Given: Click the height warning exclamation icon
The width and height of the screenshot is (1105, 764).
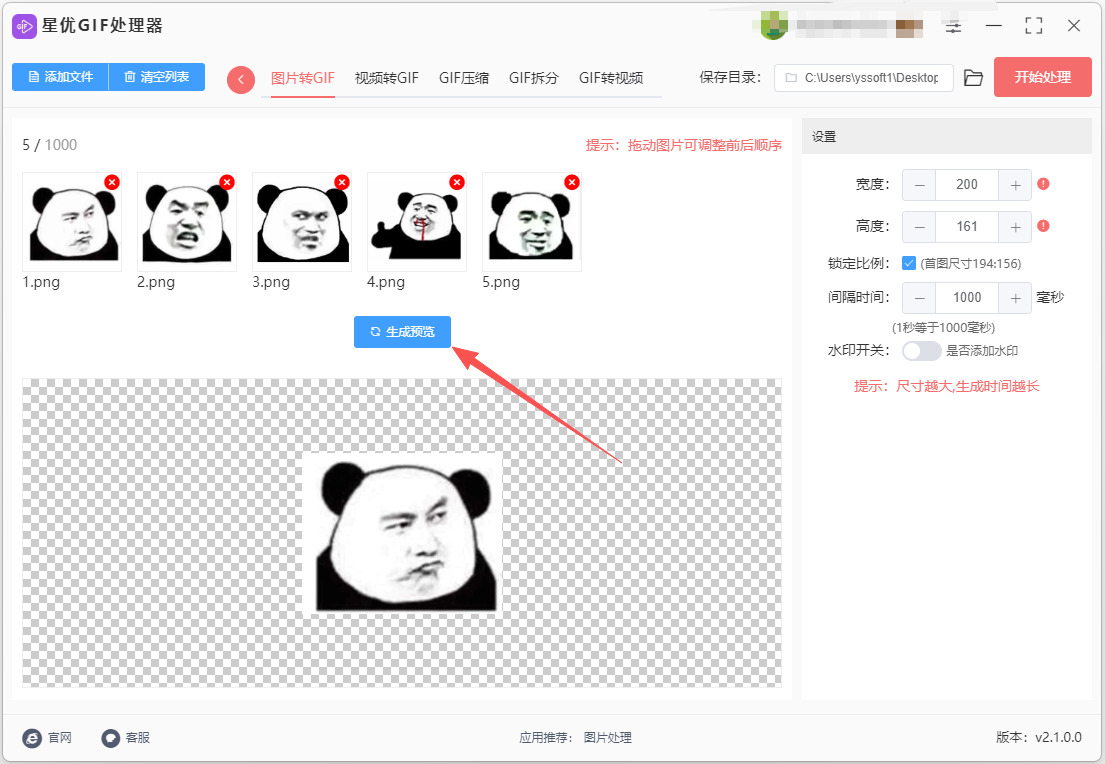Looking at the screenshot, I should click(1044, 226).
